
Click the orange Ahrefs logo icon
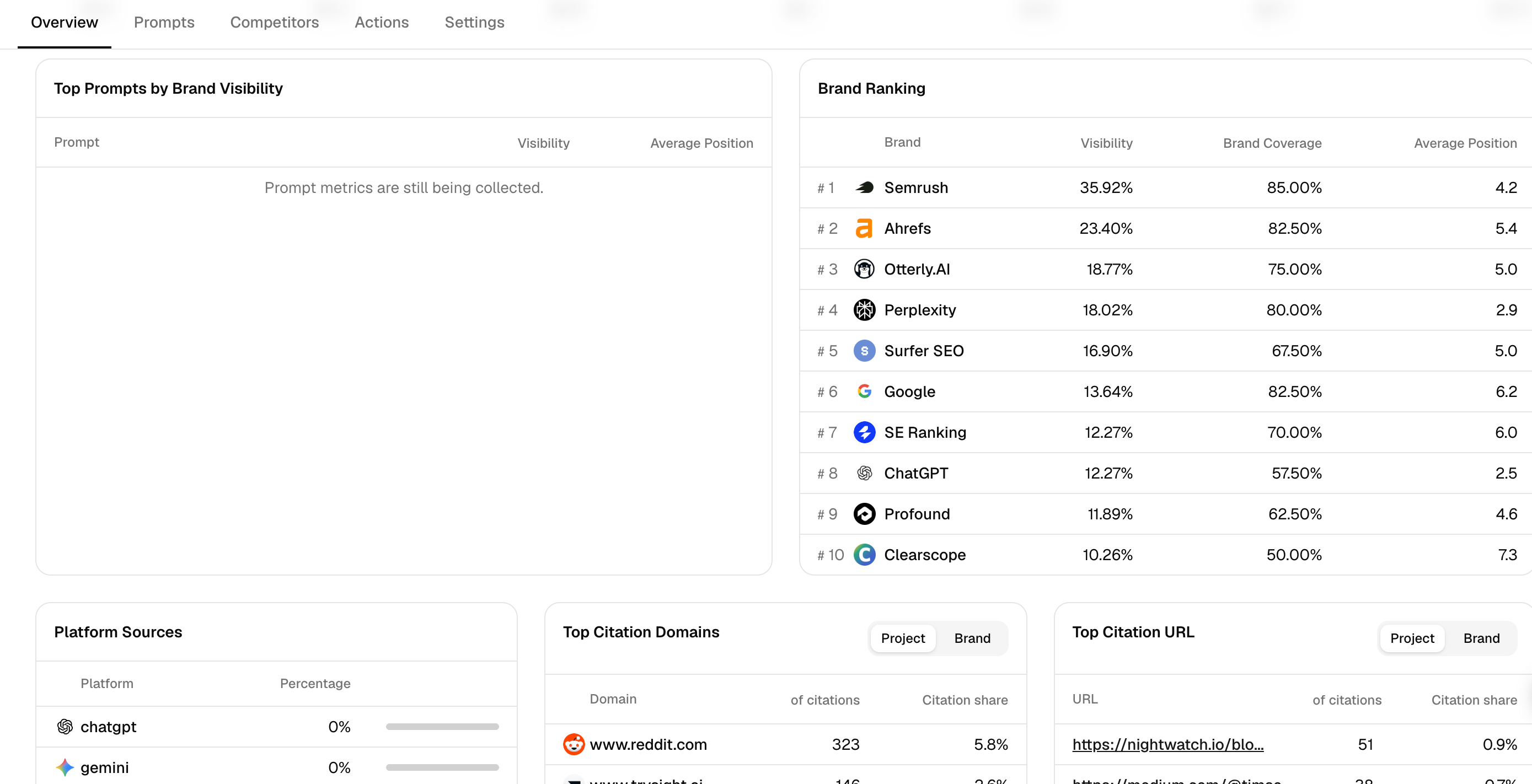(864, 228)
